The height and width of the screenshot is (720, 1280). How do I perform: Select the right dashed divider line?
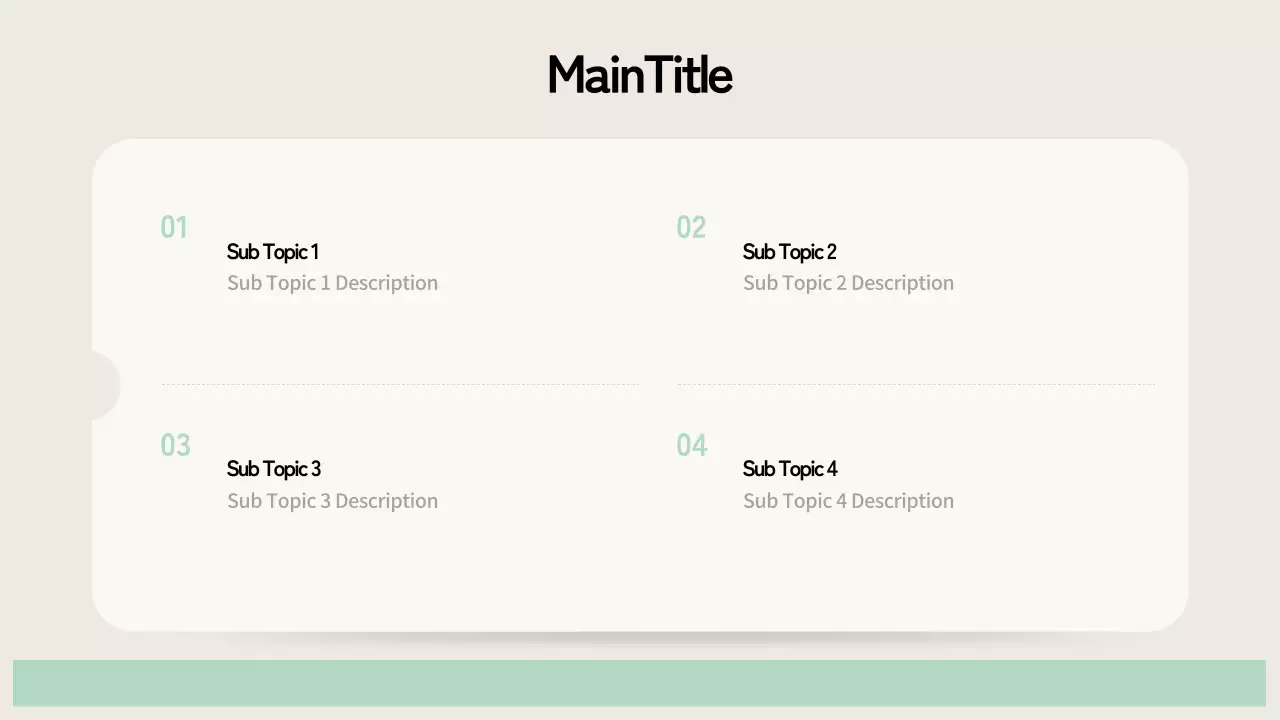[x=916, y=384]
